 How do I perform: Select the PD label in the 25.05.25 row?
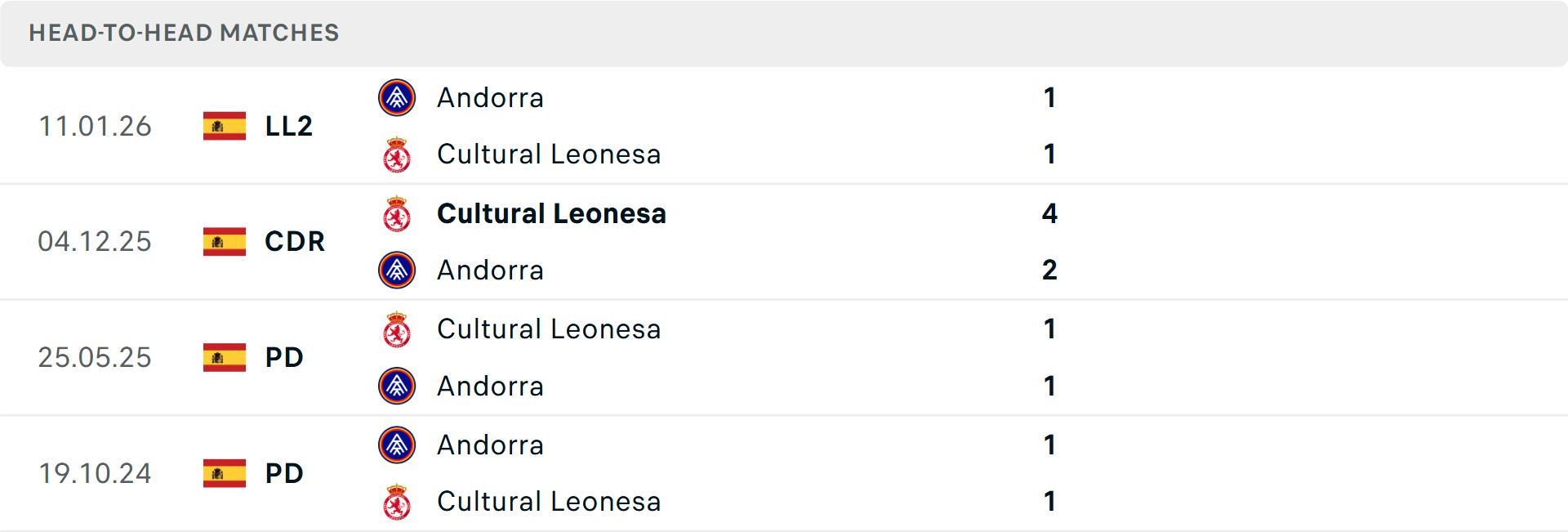pos(284,357)
